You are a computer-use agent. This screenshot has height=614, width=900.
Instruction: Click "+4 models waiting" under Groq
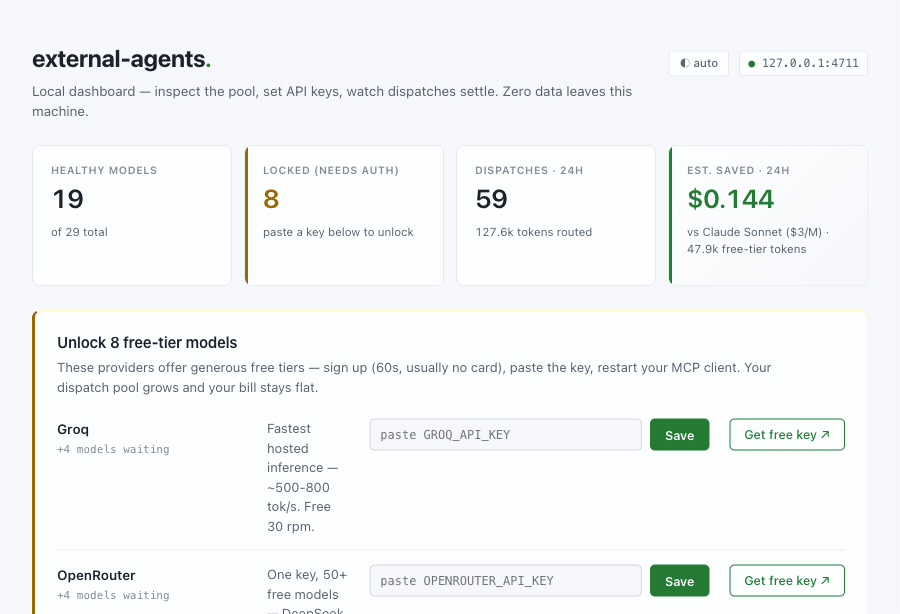pos(113,449)
